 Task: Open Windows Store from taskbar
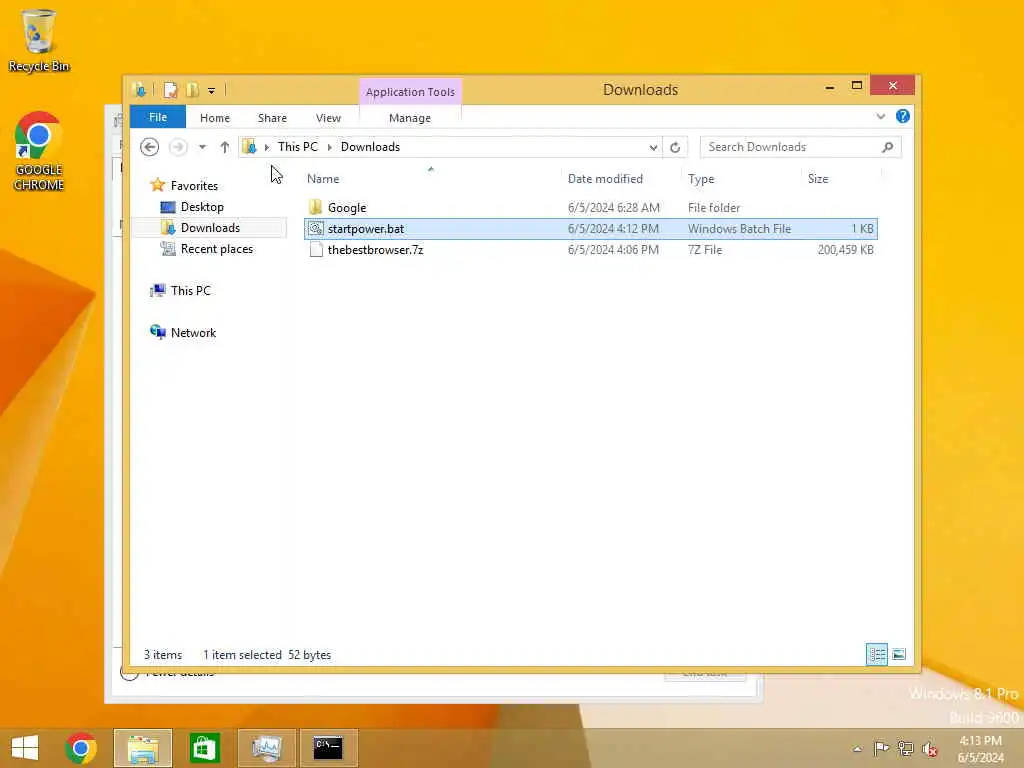[204, 748]
